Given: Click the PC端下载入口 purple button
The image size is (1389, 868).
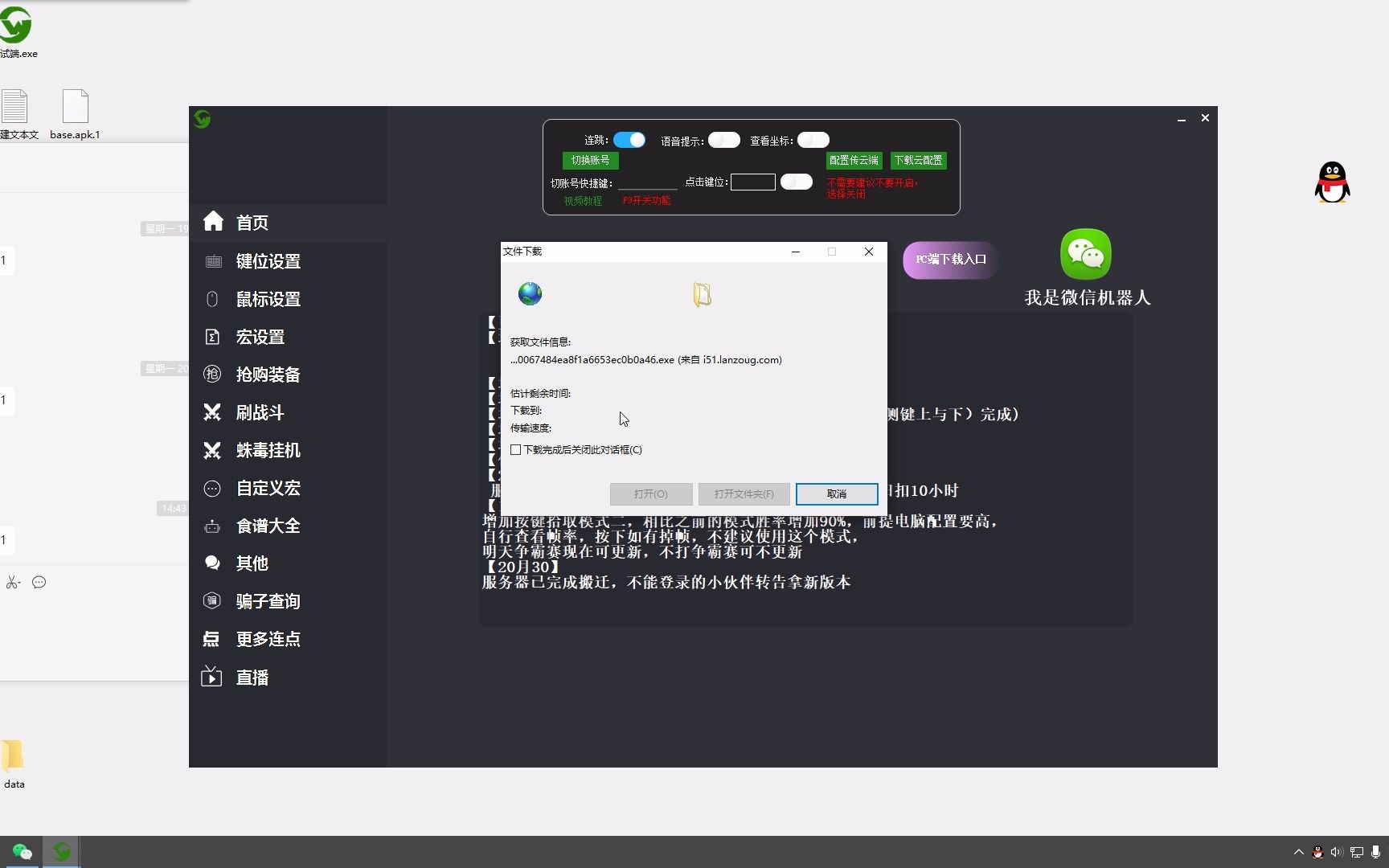Looking at the screenshot, I should (x=950, y=260).
